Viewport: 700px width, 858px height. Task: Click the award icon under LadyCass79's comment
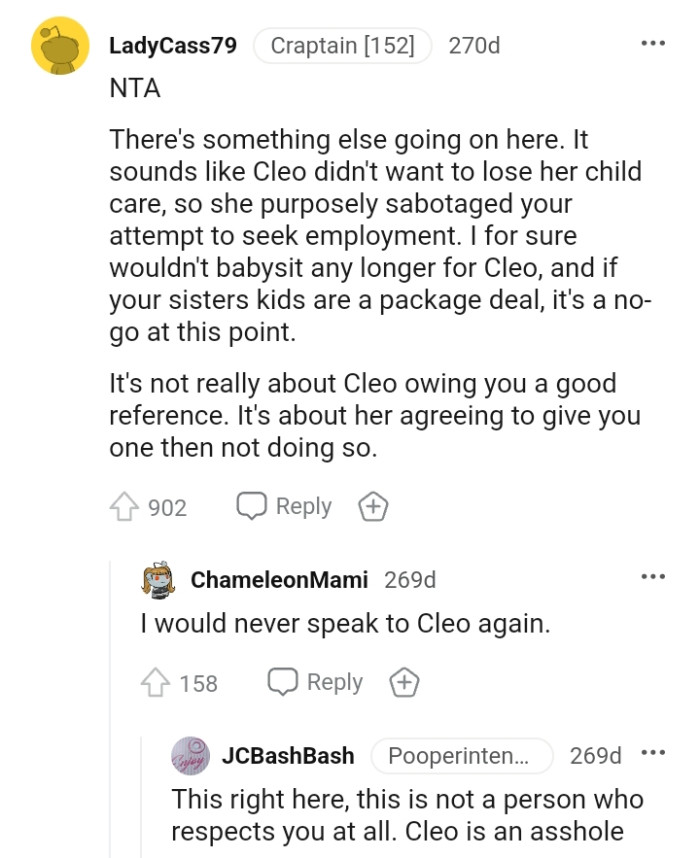[x=373, y=506]
